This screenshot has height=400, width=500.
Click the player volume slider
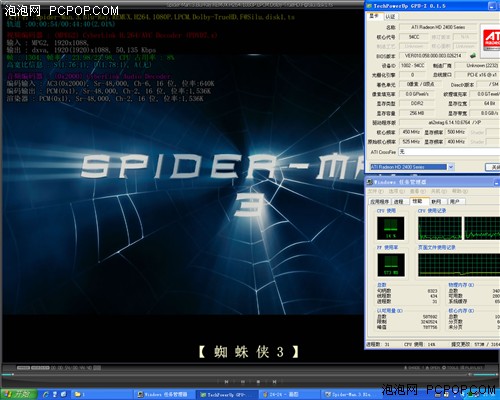tap(484, 375)
